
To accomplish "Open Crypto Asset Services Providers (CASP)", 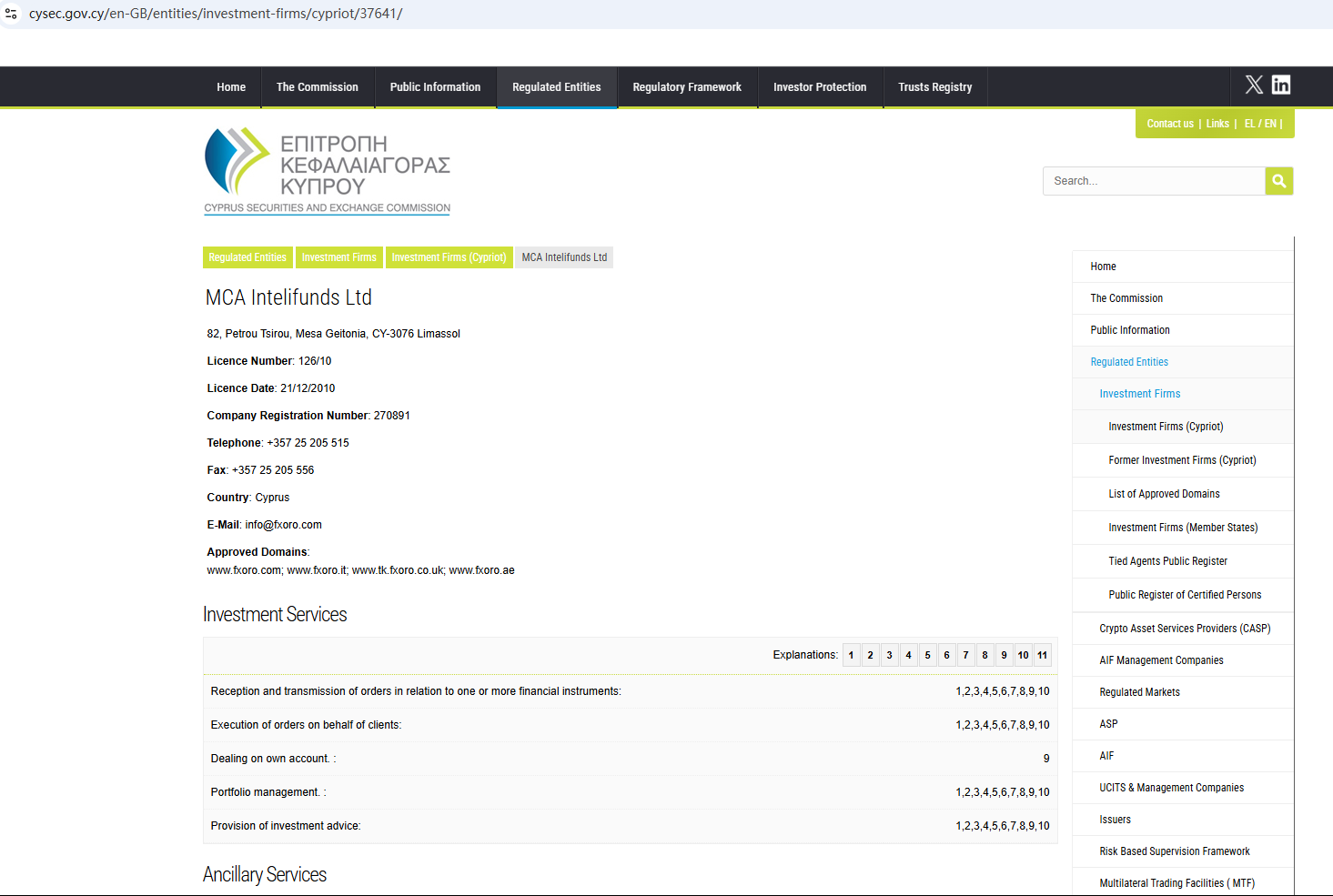I will (1183, 629).
